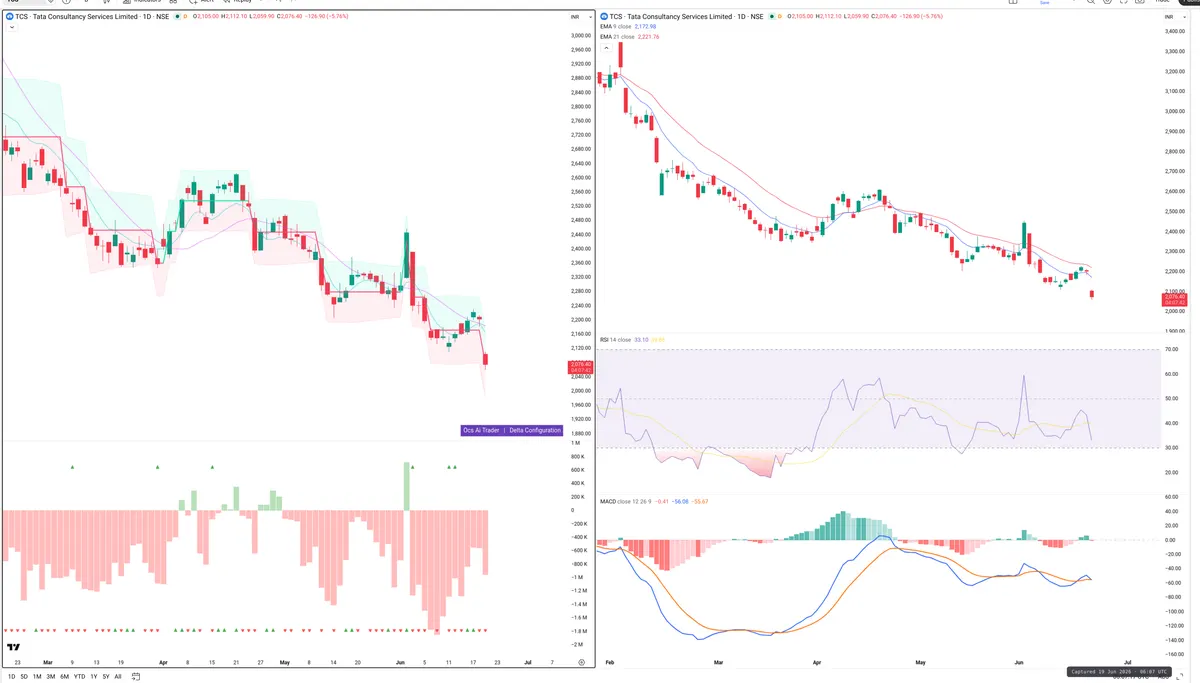
Task: Click the 3,000.00 price on left chart scale
Action: coord(582,35)
